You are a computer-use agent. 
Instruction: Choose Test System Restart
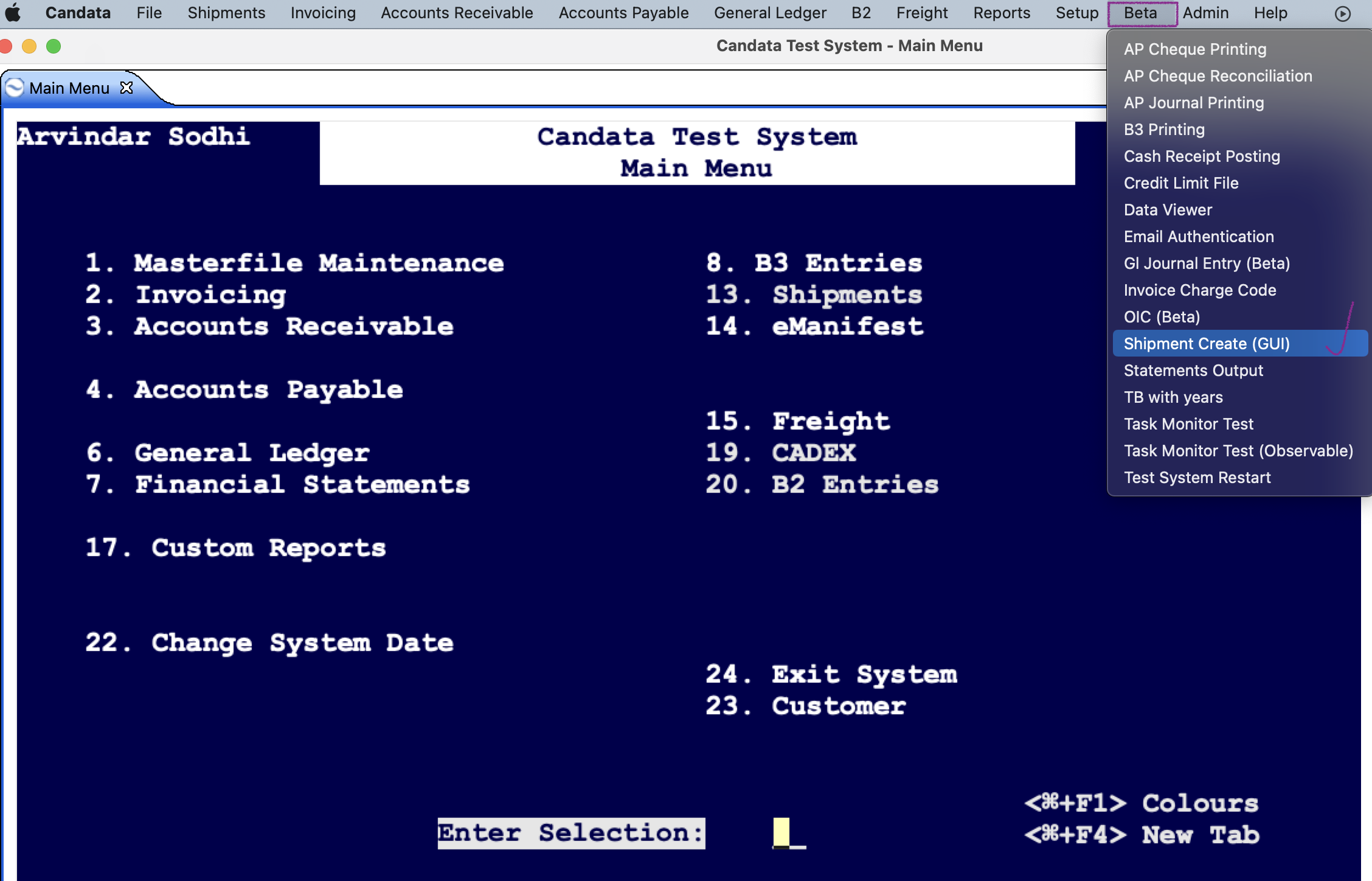coord(1240,478)
